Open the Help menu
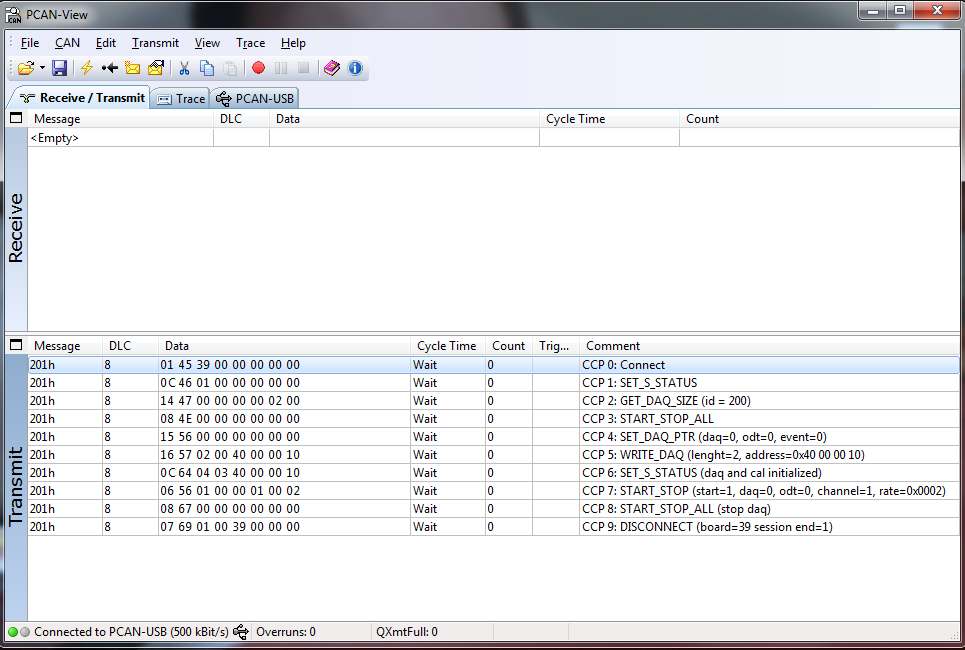Image resolution: width=965 pixels, height=650 pixels. [x=293, y=43]
